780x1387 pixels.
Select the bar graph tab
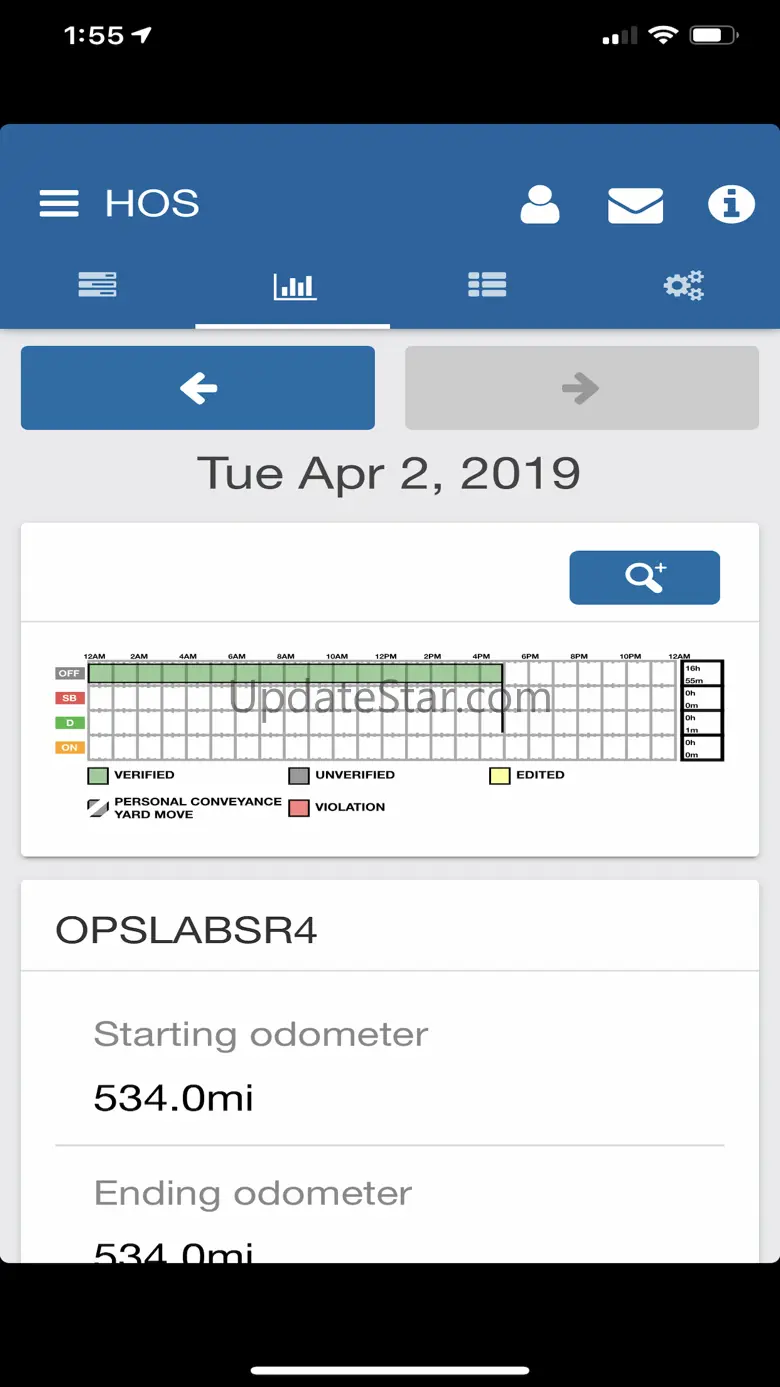tap(294, 287)
